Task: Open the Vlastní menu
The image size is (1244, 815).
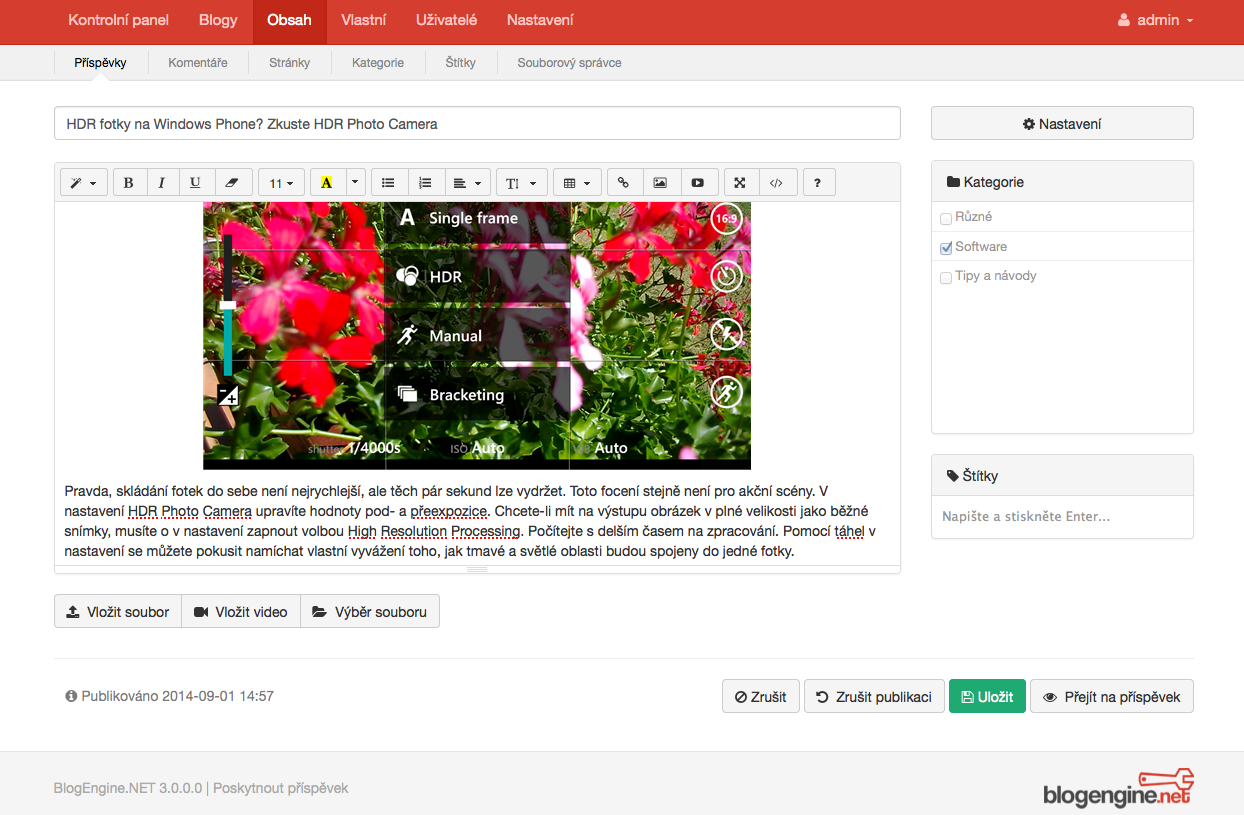Action: 363,20
